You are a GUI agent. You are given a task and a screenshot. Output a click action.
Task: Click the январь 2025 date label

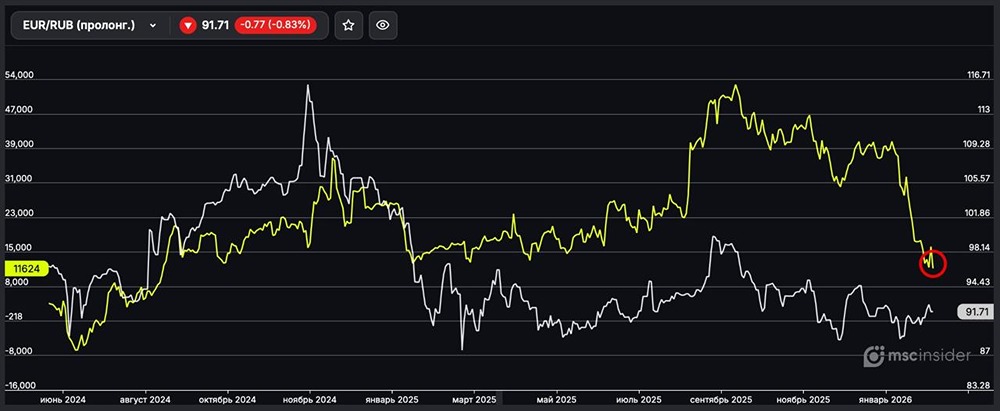click(392, 400)
